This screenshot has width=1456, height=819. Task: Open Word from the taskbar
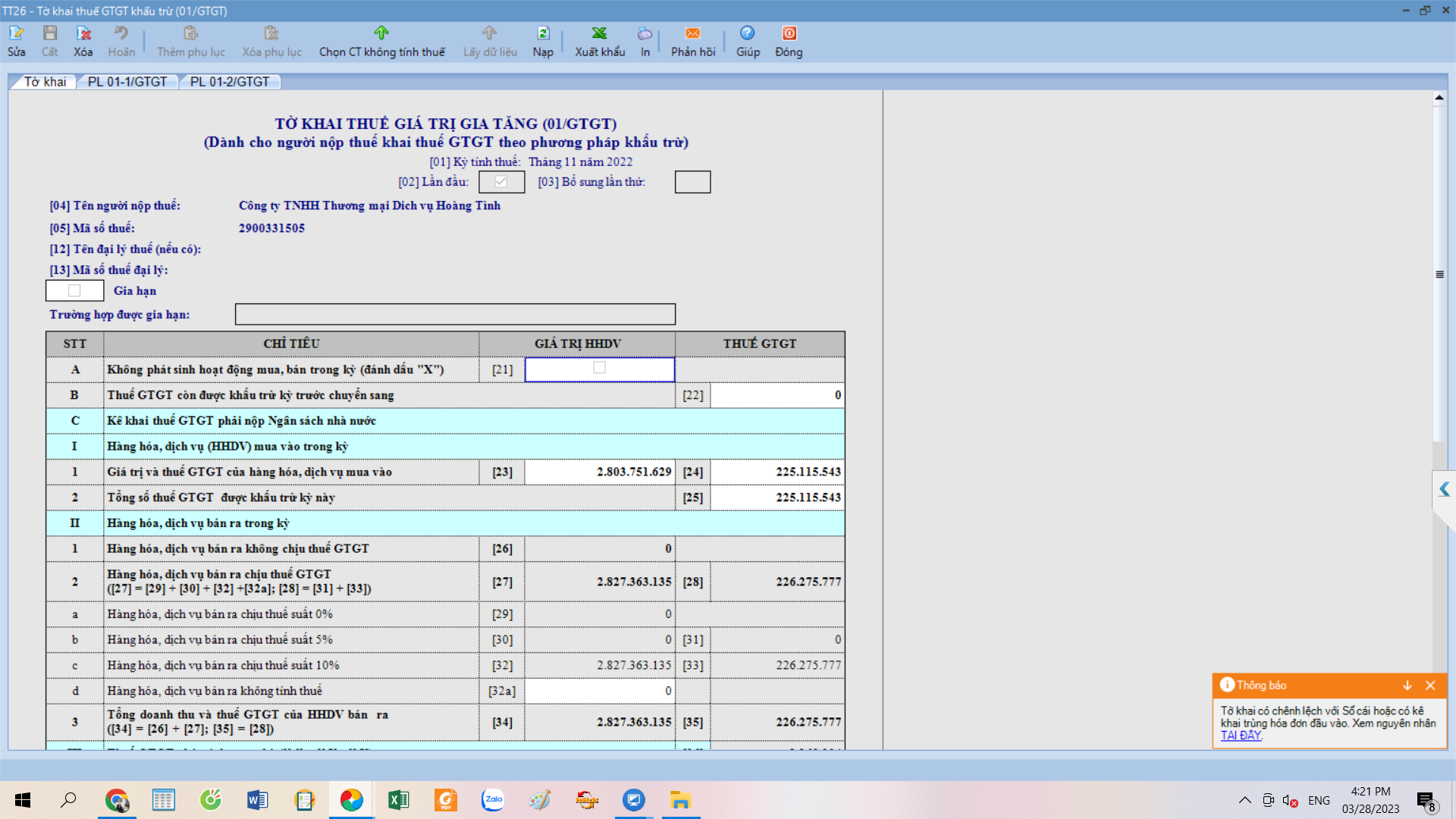(x=257, y=800)
